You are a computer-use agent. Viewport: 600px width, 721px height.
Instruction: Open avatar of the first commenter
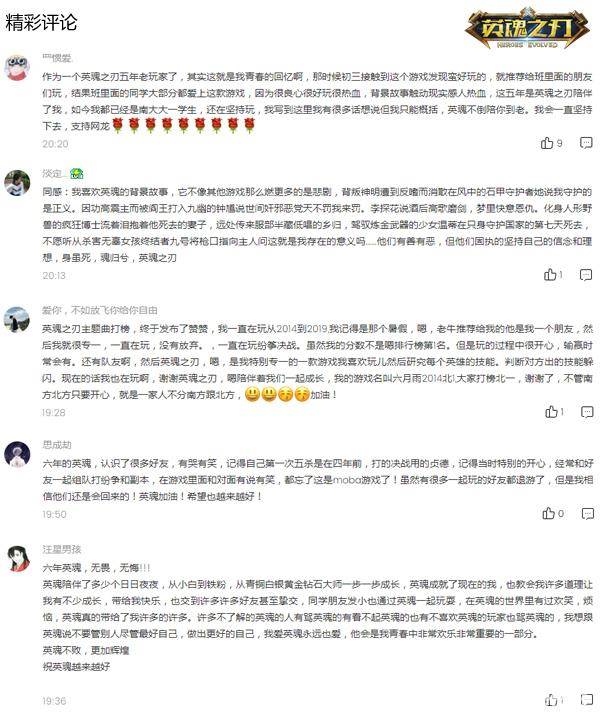(x=17, y=67)
